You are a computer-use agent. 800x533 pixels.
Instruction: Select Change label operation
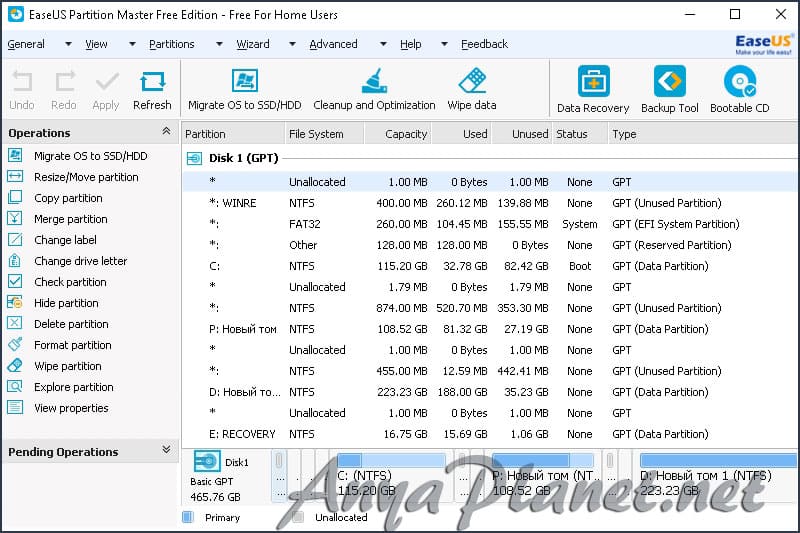pos(65,240)
